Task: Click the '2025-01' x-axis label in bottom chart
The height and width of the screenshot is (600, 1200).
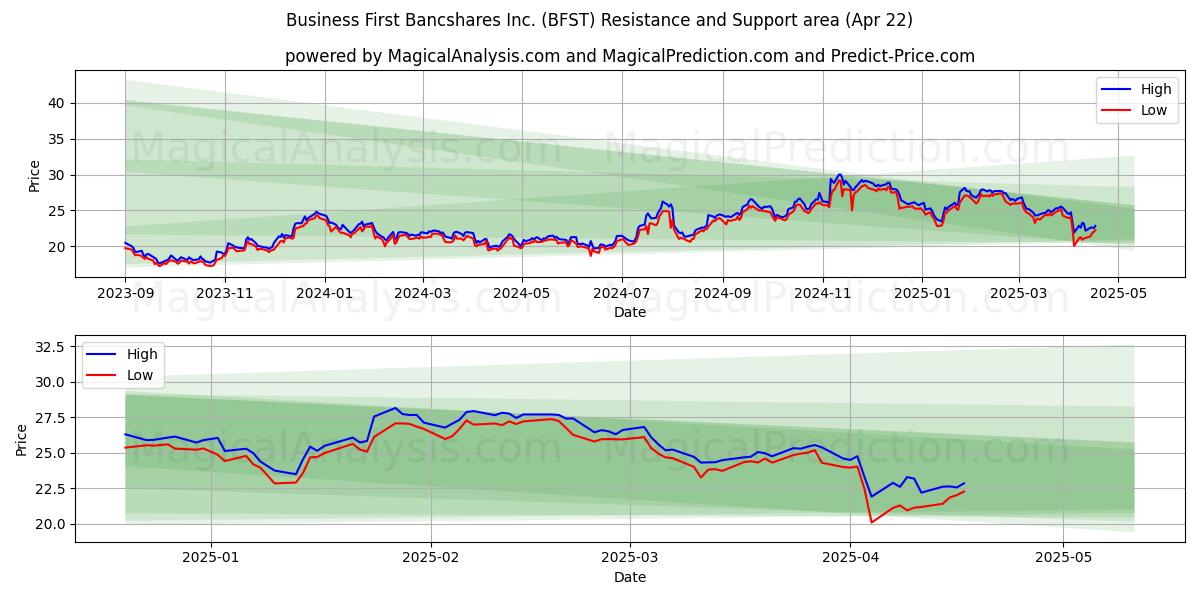Action: click(210, 560)
